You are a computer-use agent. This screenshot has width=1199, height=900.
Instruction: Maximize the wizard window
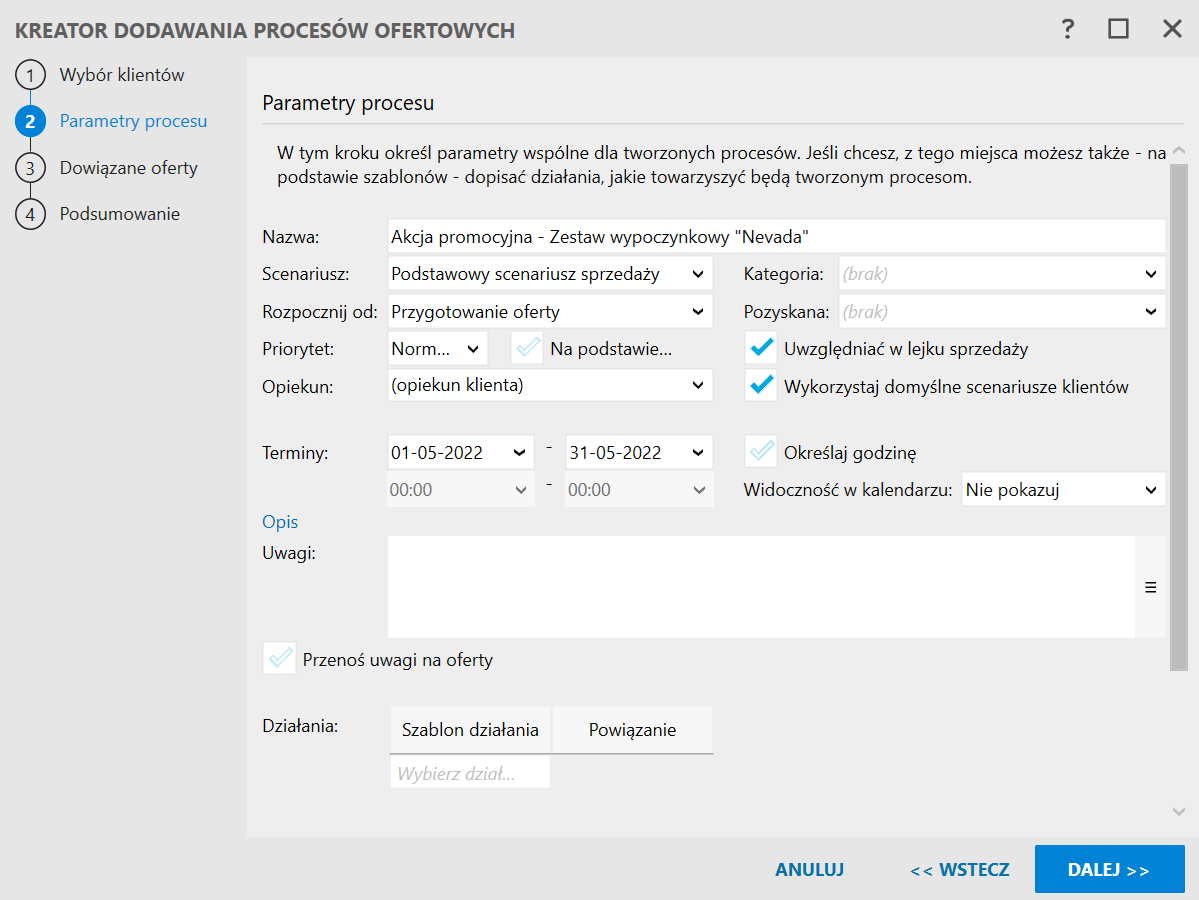(1118, 29)
